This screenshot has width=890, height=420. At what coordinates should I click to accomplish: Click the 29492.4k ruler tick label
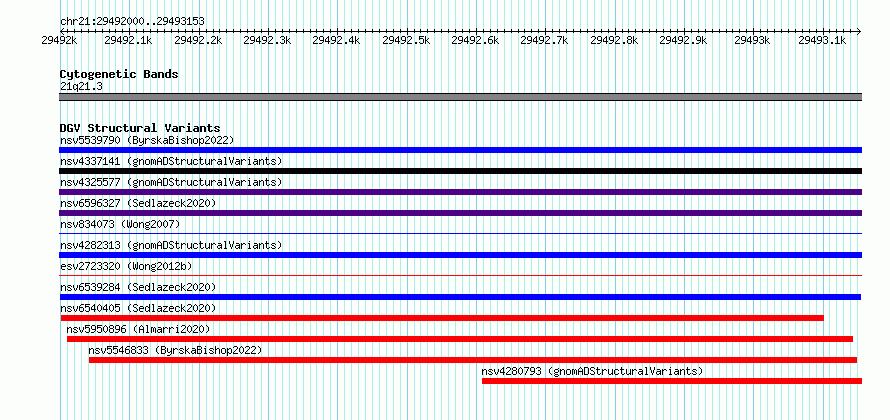coord(337,40)
